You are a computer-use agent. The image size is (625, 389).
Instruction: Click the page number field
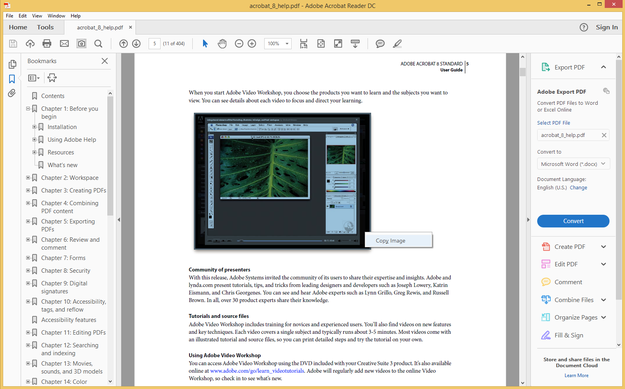(154, 43)
